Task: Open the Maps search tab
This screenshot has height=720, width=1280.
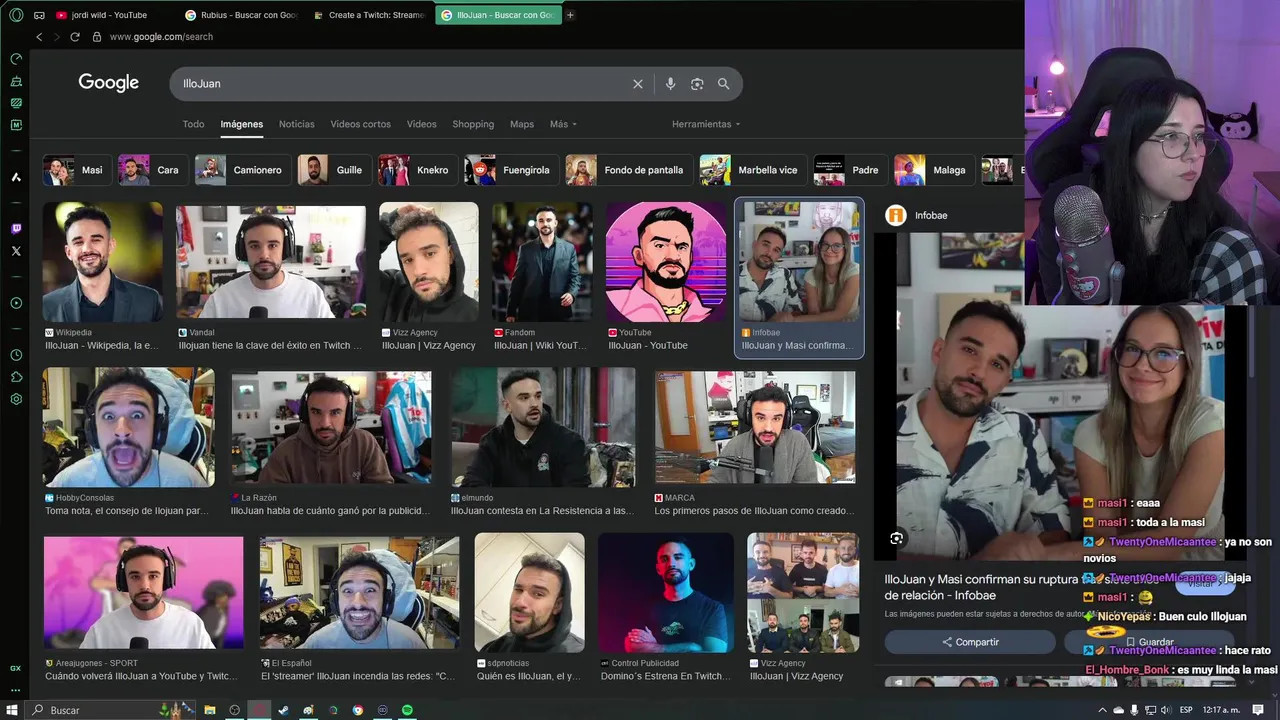Action: (x=522, y=124)
